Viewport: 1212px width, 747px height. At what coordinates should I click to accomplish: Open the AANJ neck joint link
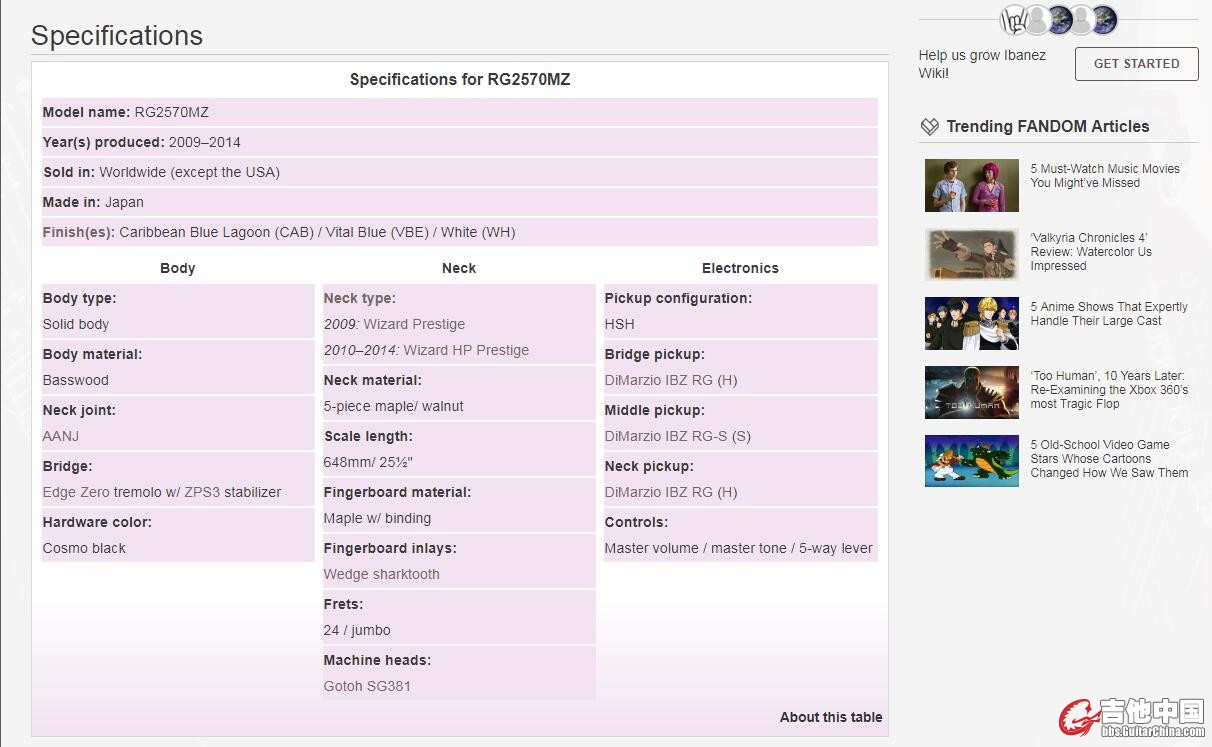(61, 436)
